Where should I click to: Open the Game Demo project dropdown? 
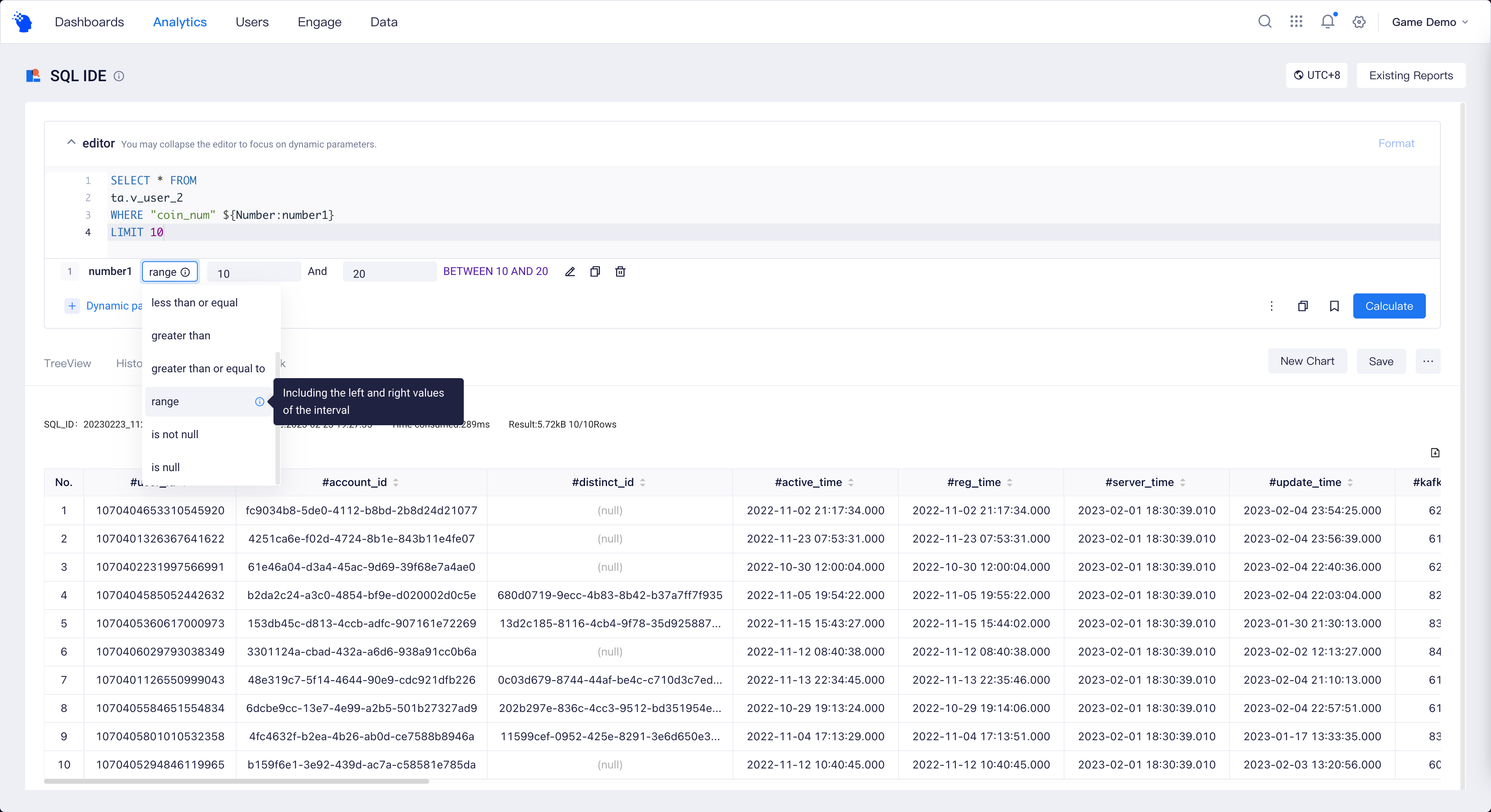1430,22
